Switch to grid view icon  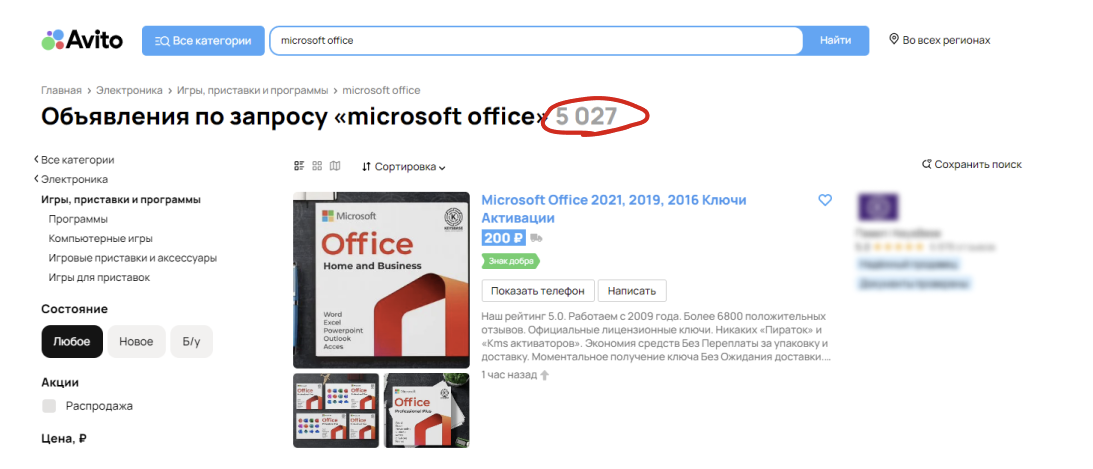click(x=317, y=166)
